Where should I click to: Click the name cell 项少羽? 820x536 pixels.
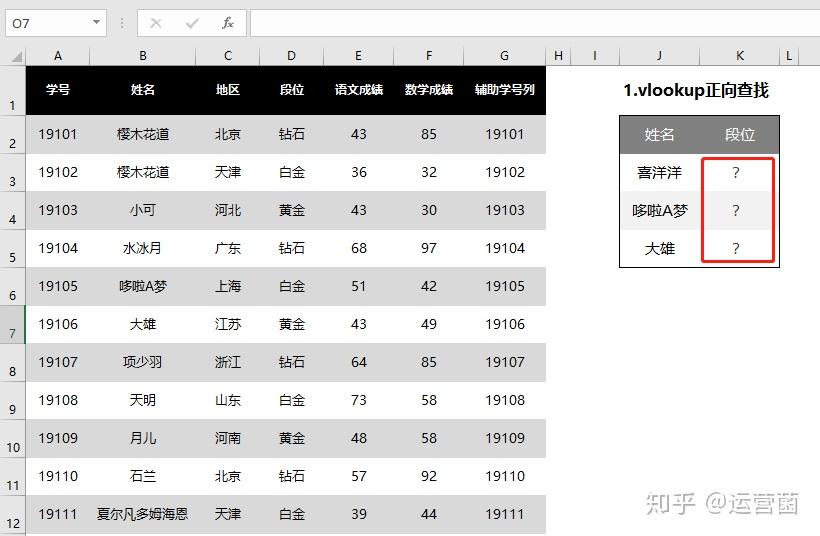click(x=142, y=362)
